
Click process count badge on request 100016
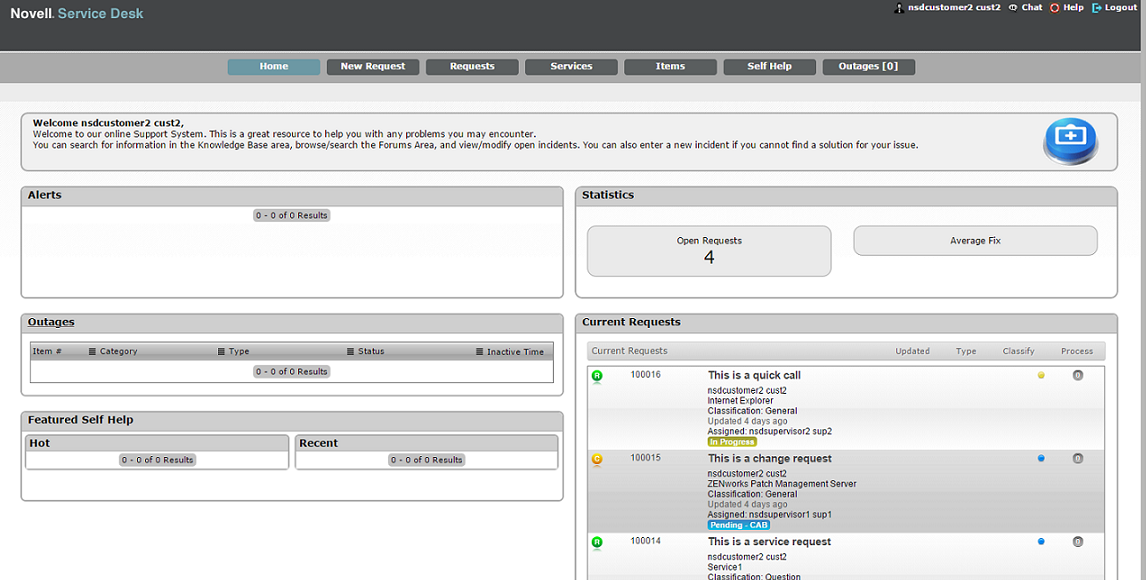tap(1077, 375)
